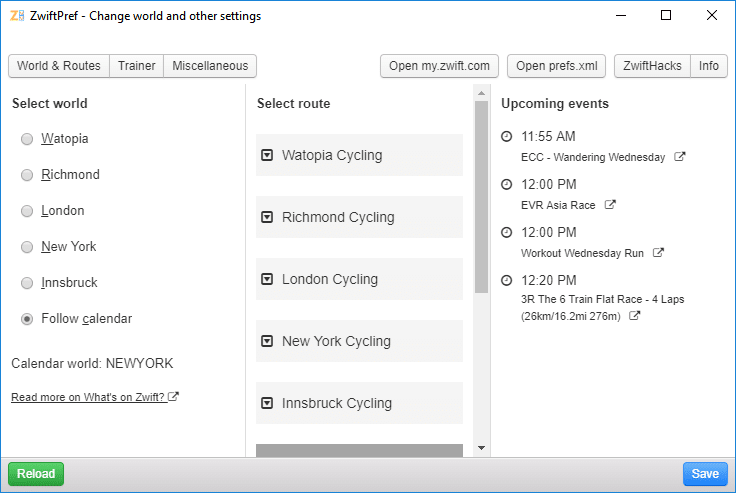
Task: Maximize the ZwiftPref window
Action: coord(666,15)
